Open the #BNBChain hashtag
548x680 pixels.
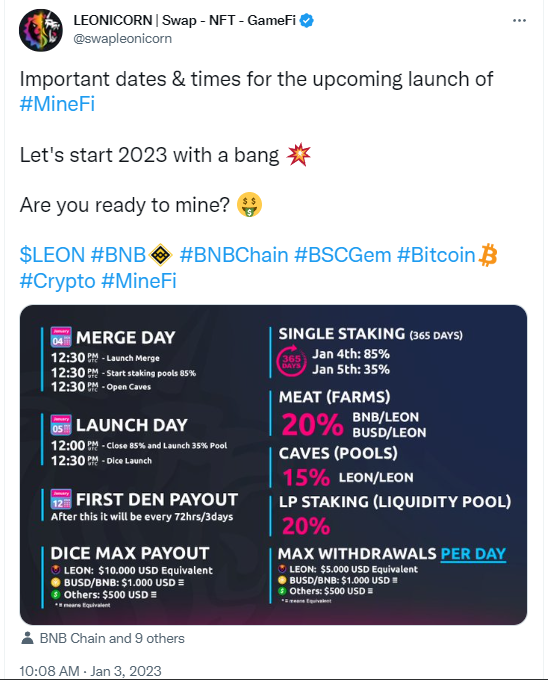234,255
